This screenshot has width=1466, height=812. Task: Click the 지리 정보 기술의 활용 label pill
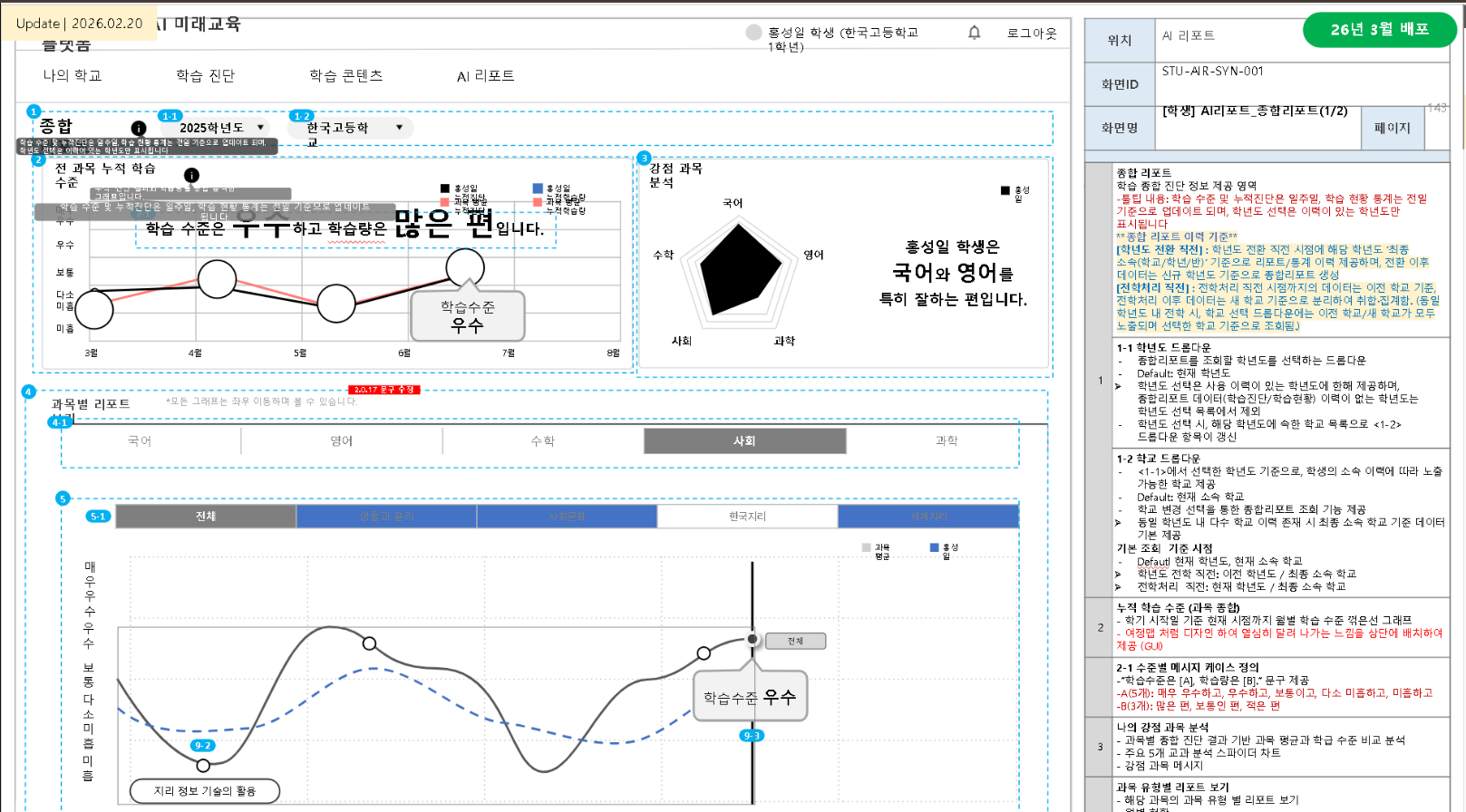(205, 791)
